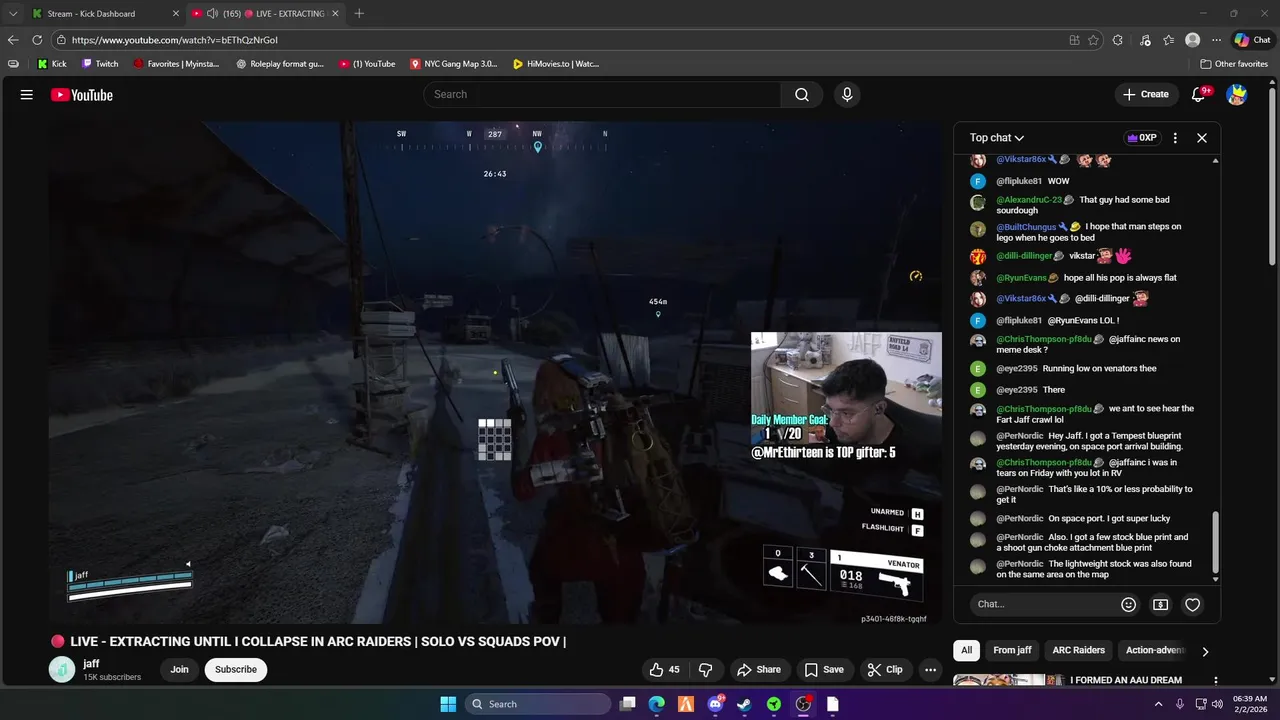Select the ARC Raiders chip
This screenshot has height=720, width=1280.
pos(1078,650)
